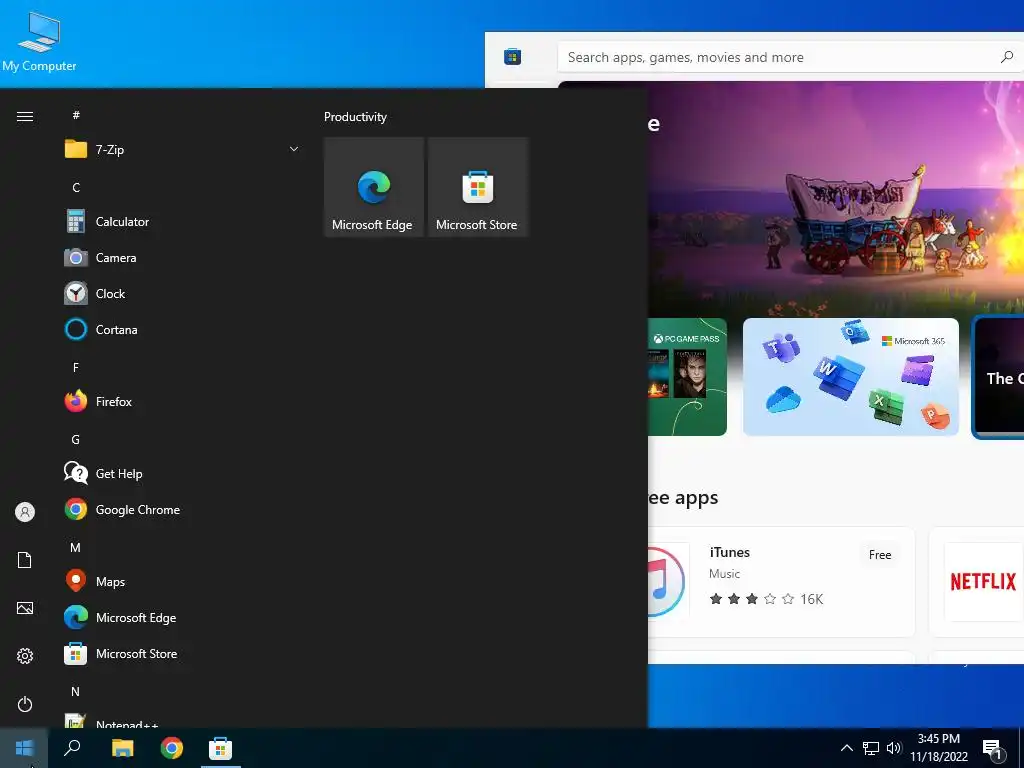Click the Free button on iTunes
Viewport: 1024px width, 768px height.
coord(880,555)
